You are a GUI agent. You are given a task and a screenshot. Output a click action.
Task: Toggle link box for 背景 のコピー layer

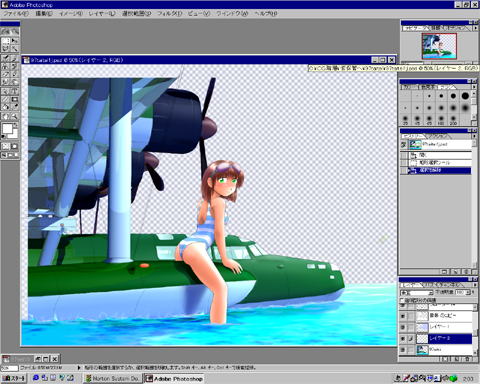411,315
